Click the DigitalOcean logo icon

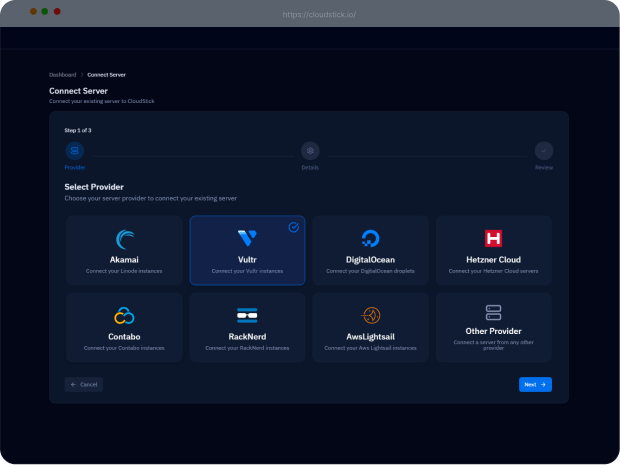370,238
